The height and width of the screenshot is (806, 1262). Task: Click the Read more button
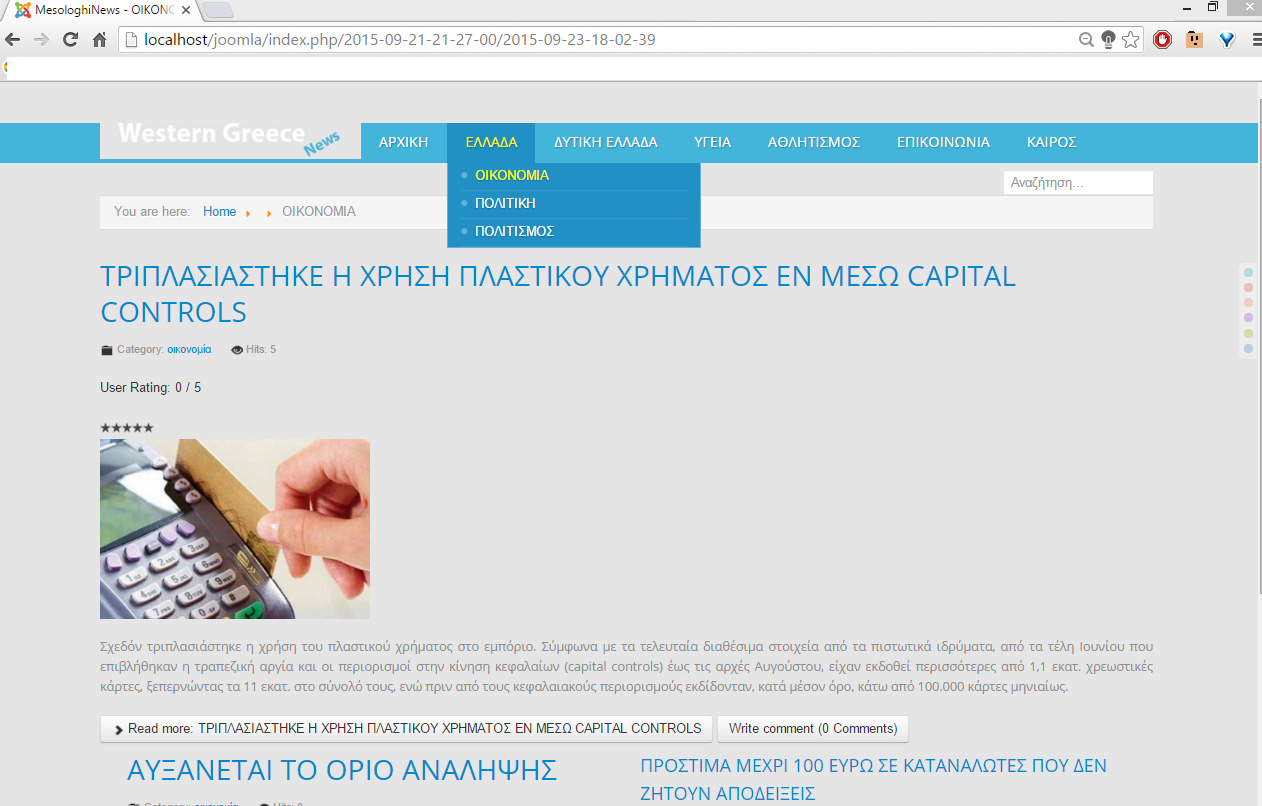point(406,729)
